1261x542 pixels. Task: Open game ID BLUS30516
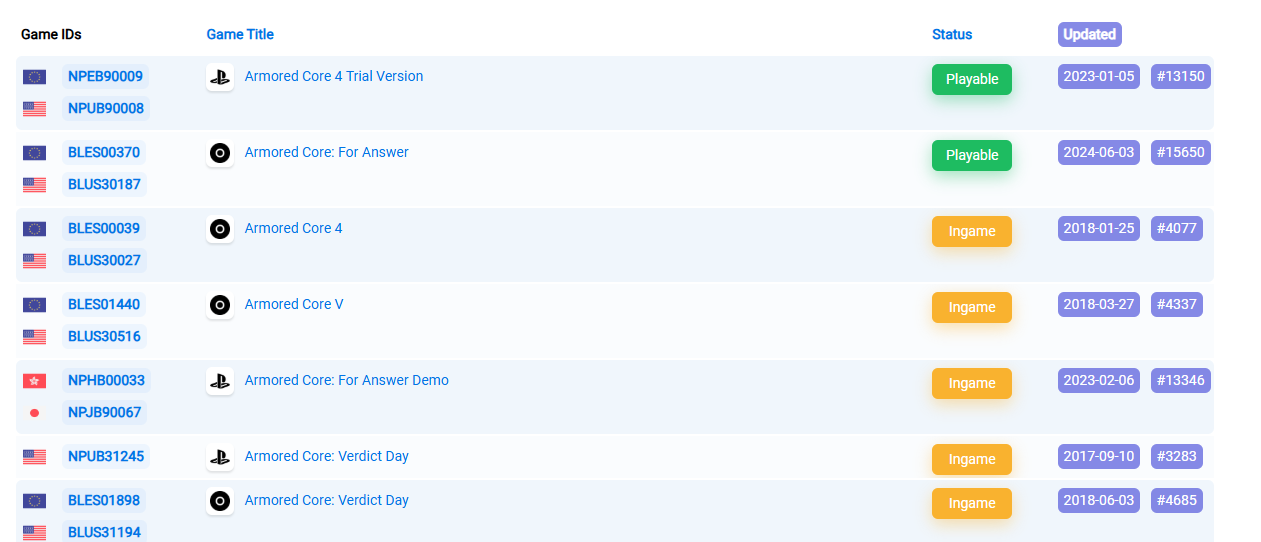coord(105,336)
